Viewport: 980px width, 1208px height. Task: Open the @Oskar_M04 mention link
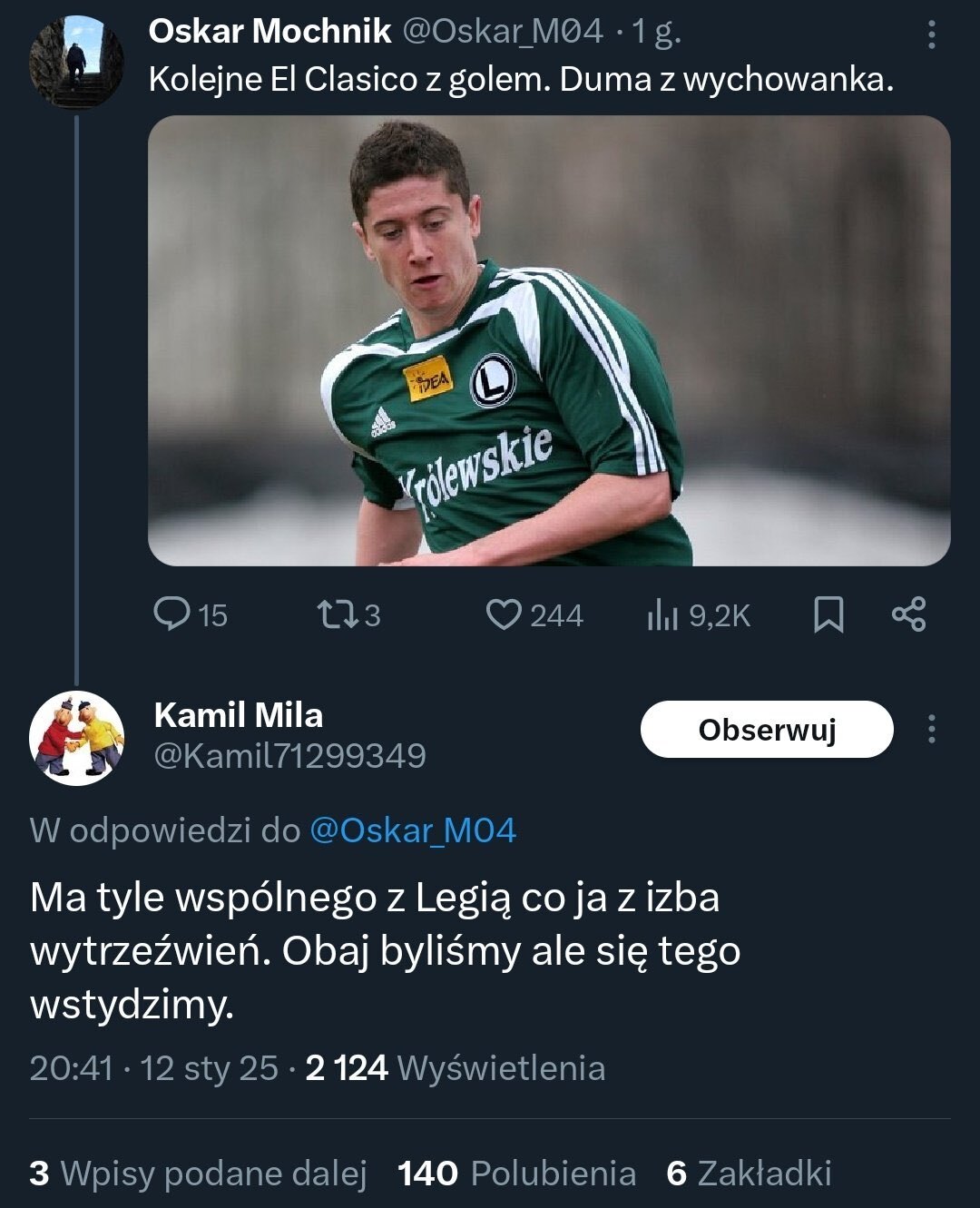(x=413, y=830)
